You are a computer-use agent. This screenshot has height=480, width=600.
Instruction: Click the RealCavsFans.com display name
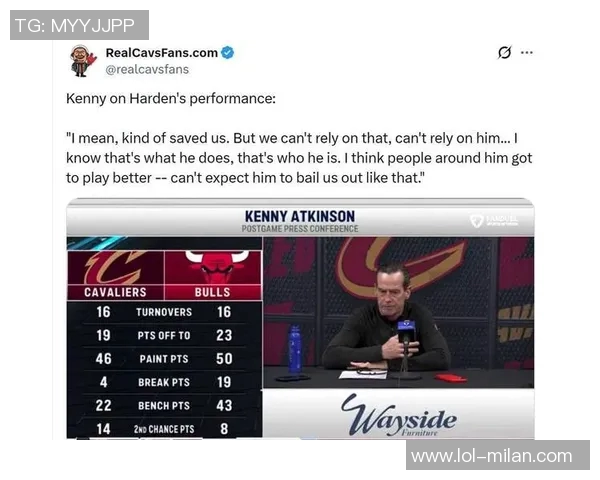[161, 53]
